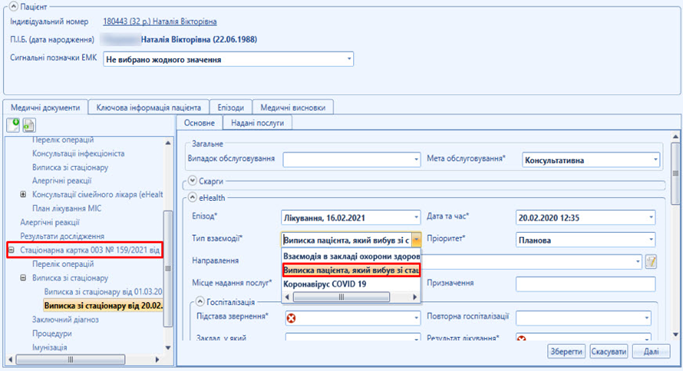Viewport: 683px width, 371px height.
Task: Open the Епізоди tab
Action: click(x=230, y=108)
